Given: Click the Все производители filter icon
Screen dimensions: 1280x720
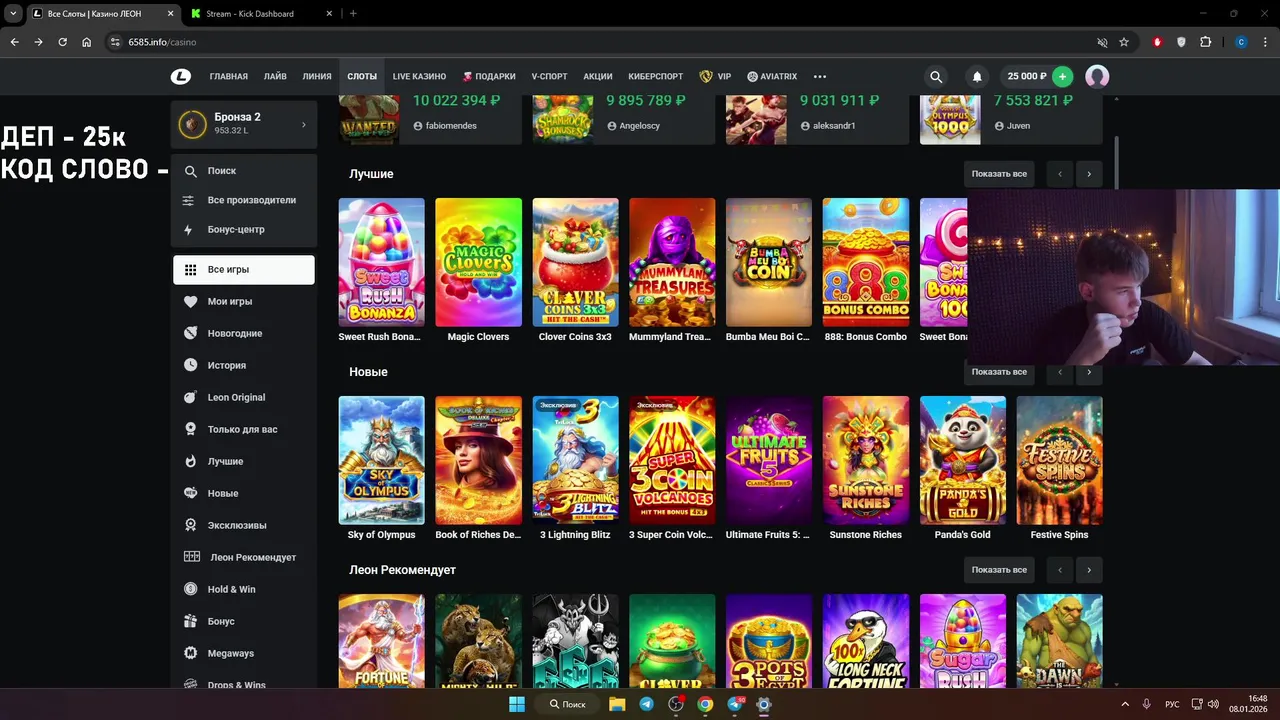Looking at the screenshot, I should [188, 200].
